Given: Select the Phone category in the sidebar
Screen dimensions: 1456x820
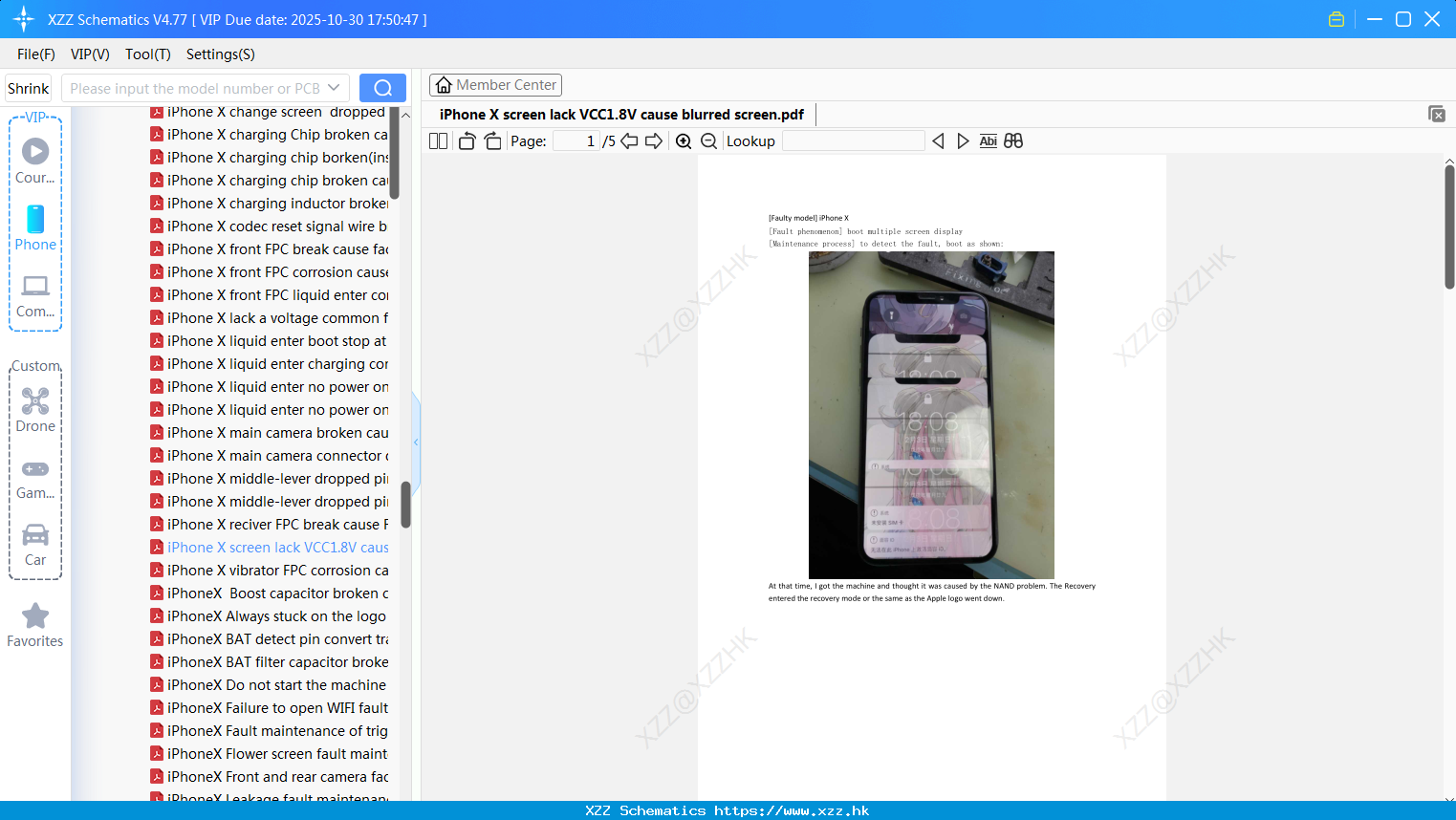Looking at the screenshot, I should pyautogui.click(x=35, y=228).
